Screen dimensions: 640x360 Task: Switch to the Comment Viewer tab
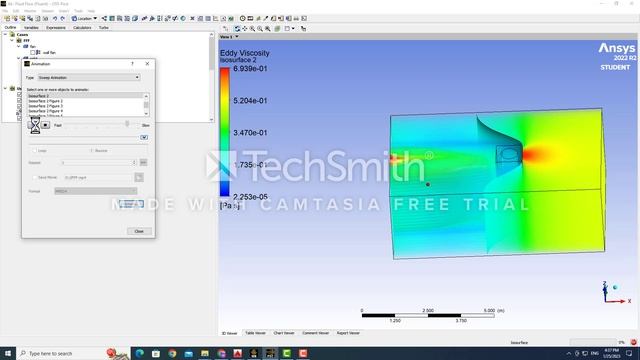click(x=316, y=333)
